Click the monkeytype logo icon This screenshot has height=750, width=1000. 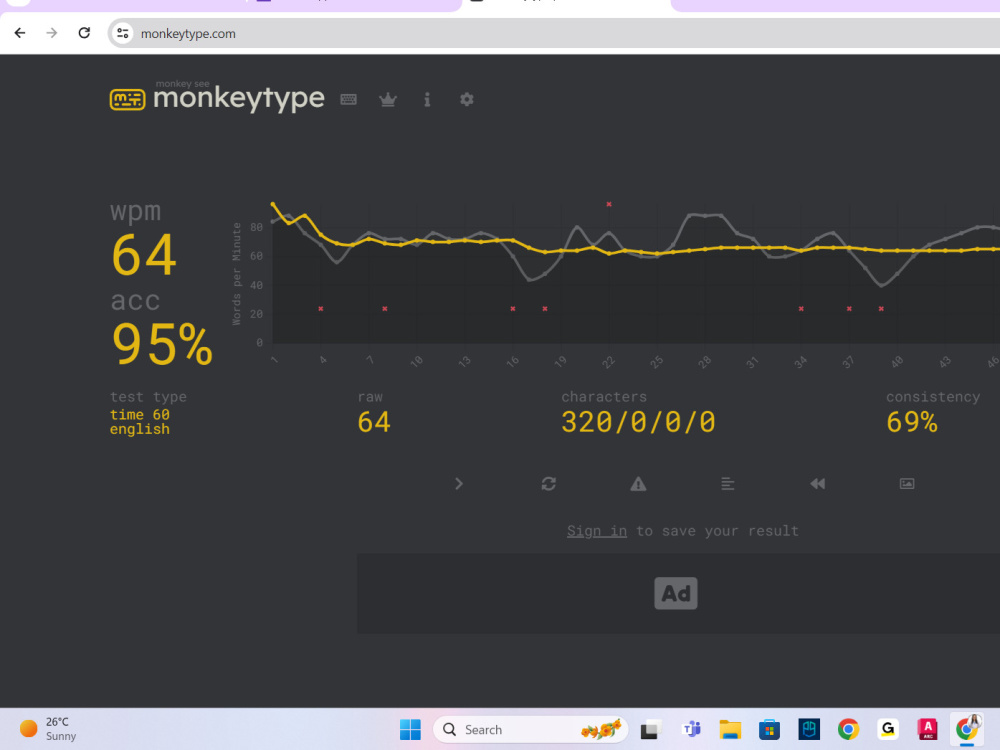pyautogui.click(x=128, y=99)
